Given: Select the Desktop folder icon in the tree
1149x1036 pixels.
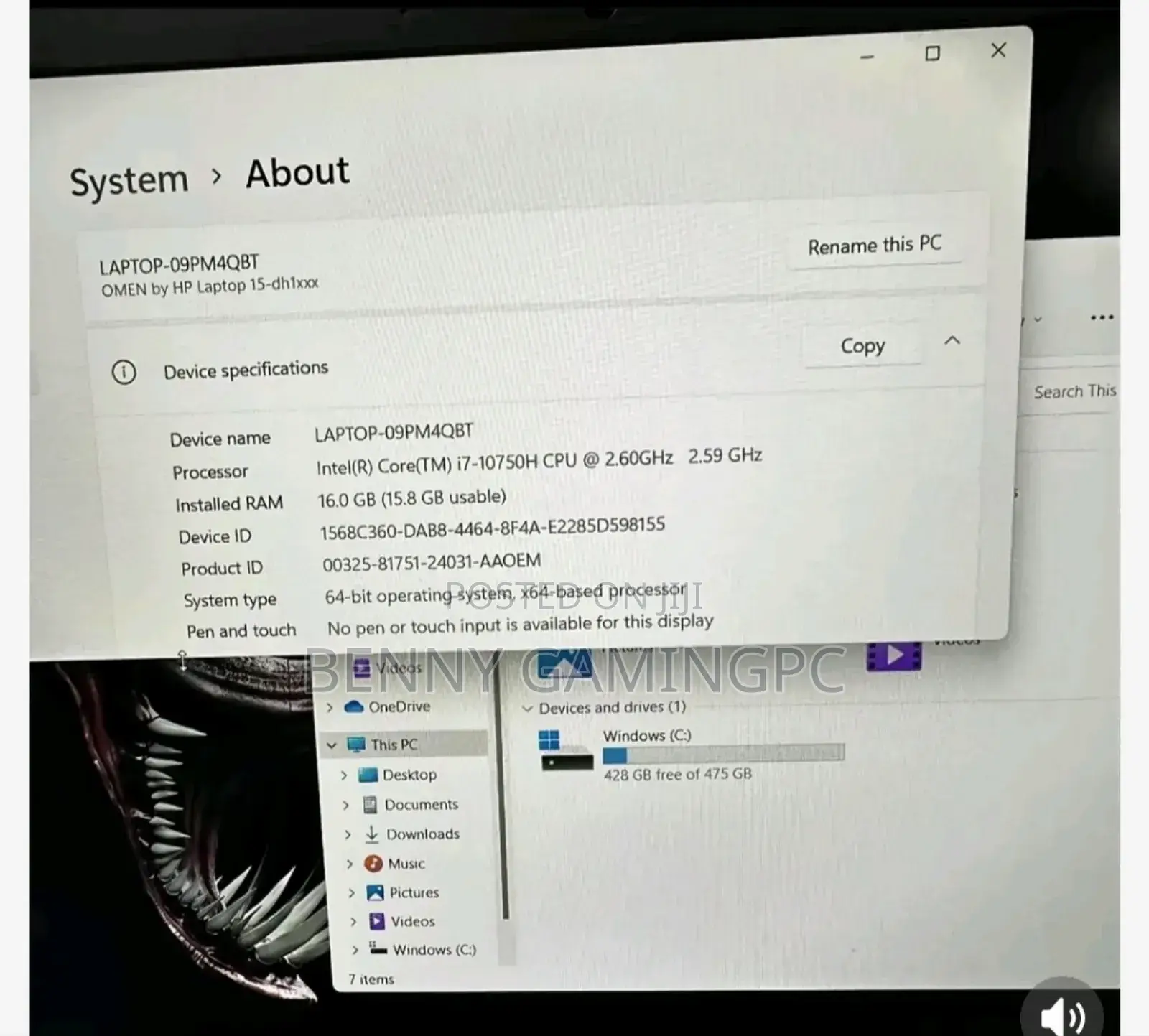Looking at the screenshot, I should (x=368, y=775).
